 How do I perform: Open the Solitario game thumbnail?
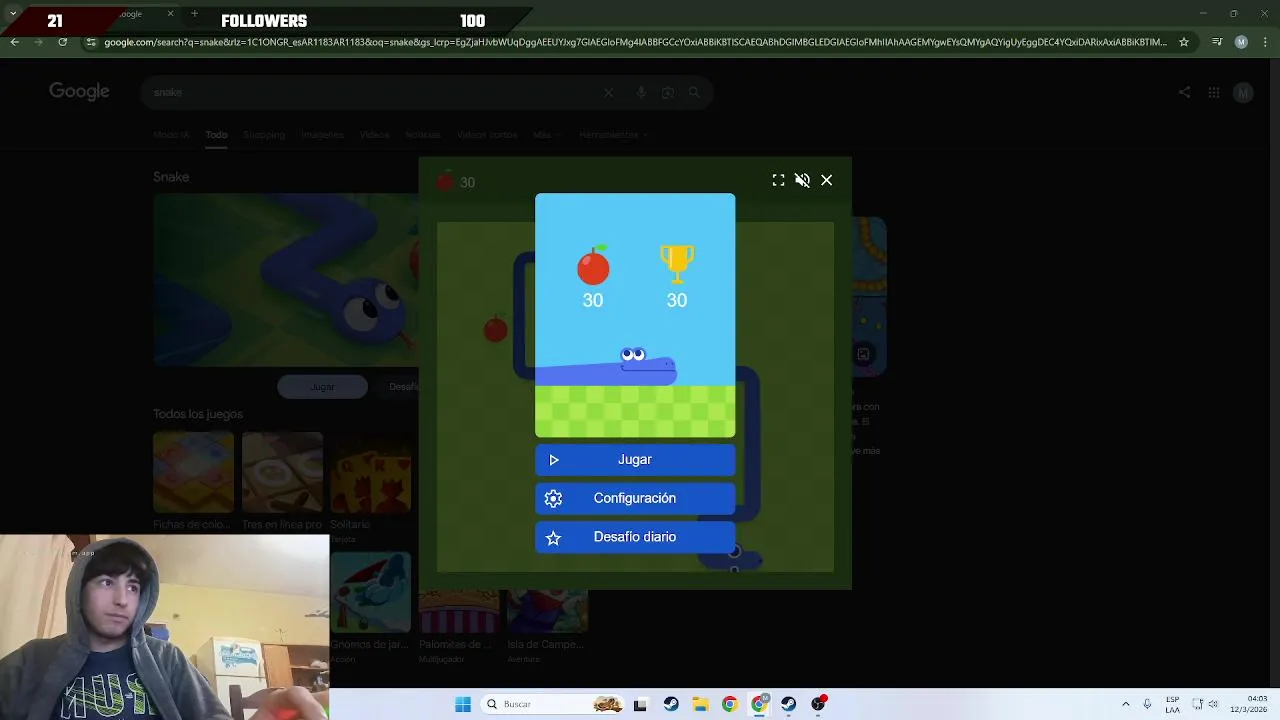370,472
